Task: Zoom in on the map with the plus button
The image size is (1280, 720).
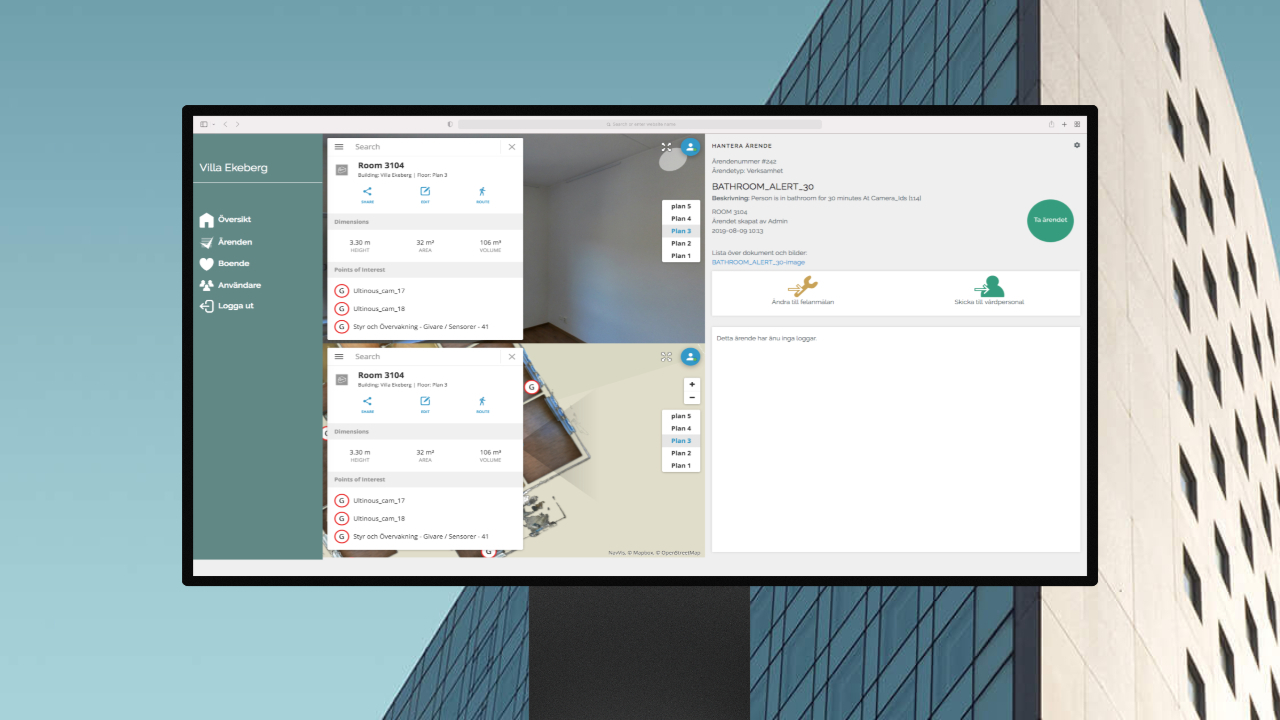Action: coord(691,383)
